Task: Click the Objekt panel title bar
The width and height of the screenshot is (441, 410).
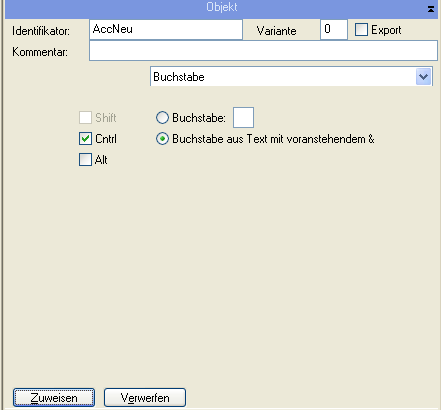Action: point(222,7)
